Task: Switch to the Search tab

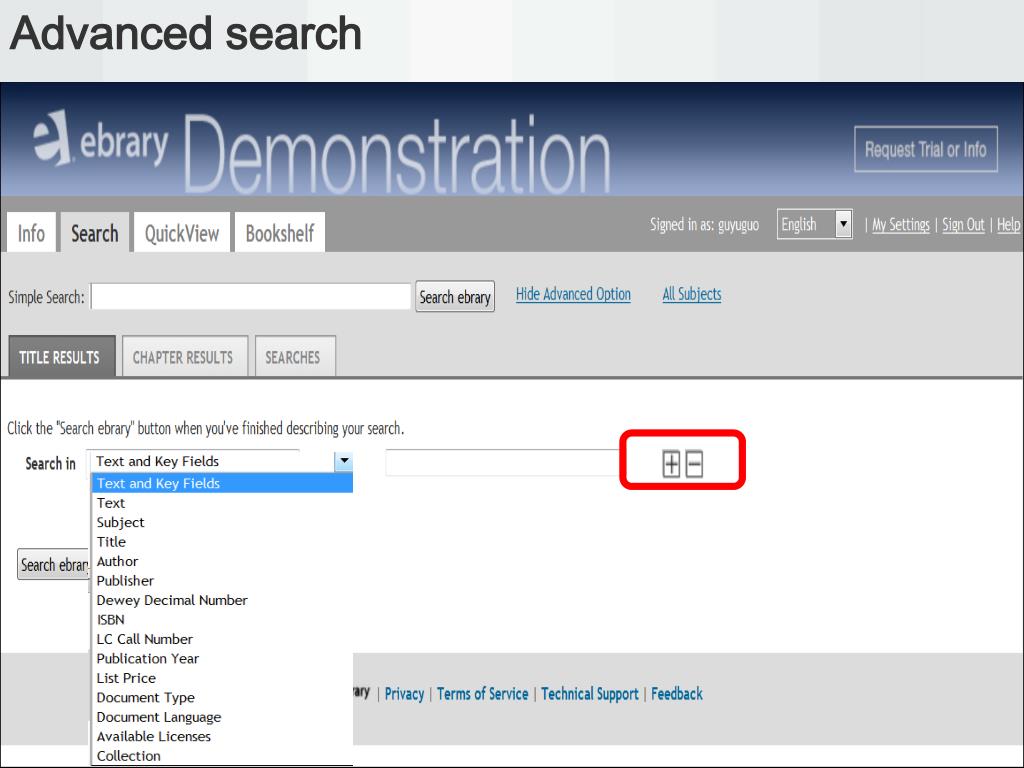Action: (95, 232)
